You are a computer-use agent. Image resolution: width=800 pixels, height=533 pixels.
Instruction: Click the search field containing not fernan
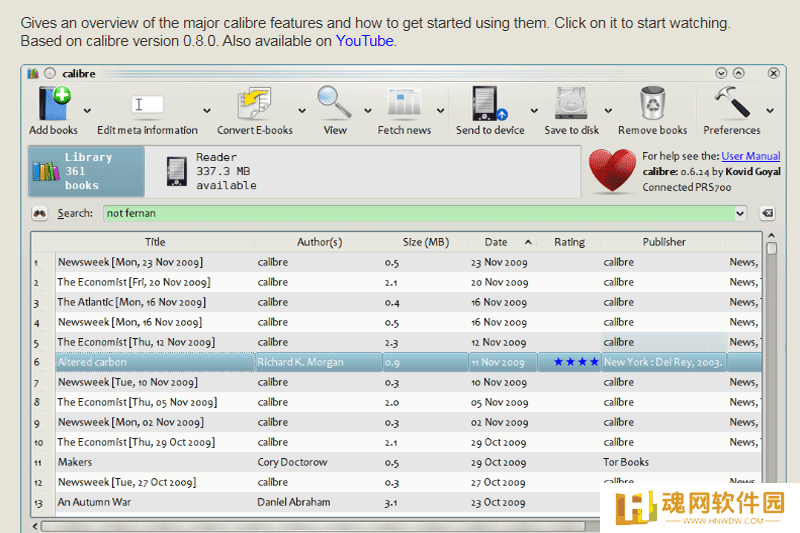click(x=418, y=213)
